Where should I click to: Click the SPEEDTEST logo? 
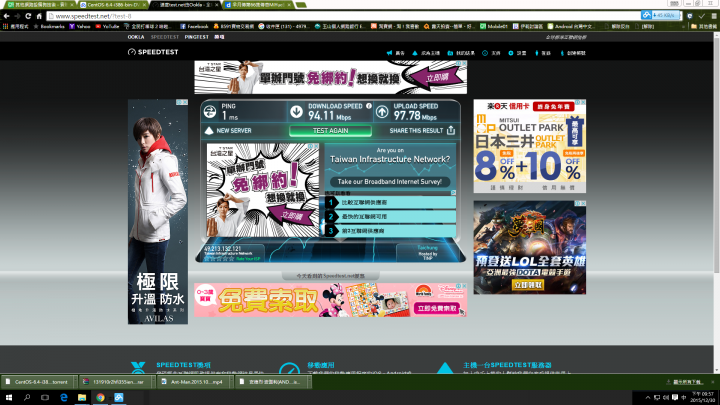coord(153,52)
